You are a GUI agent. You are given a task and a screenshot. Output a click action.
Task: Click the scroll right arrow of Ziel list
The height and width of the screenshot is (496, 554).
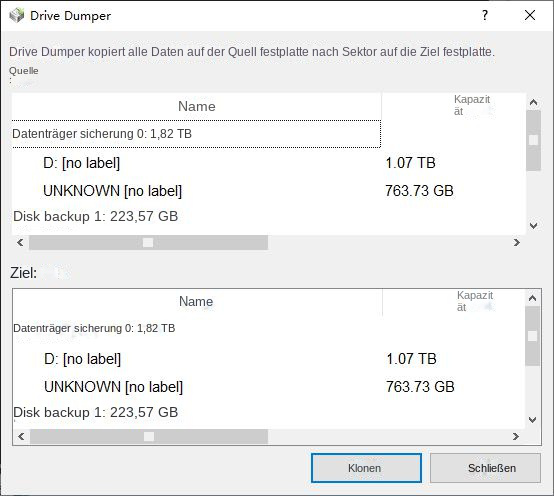516,437
